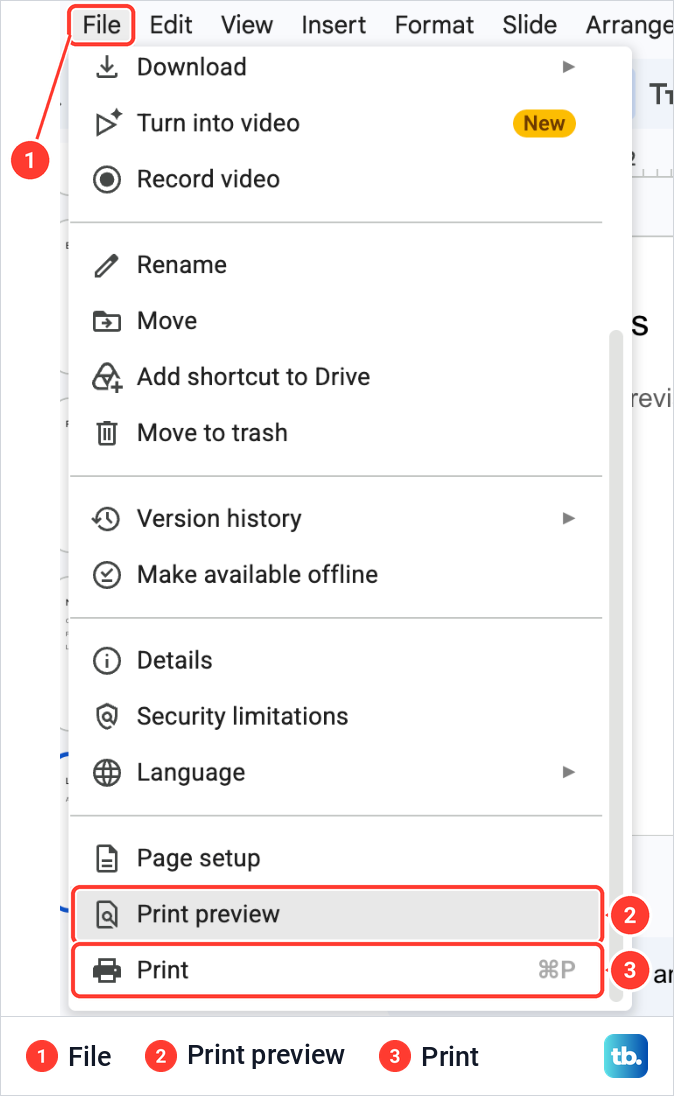This screenshot has width=674, height=1096.
Task: Choose Print preview text
Action: click(208, 914)
